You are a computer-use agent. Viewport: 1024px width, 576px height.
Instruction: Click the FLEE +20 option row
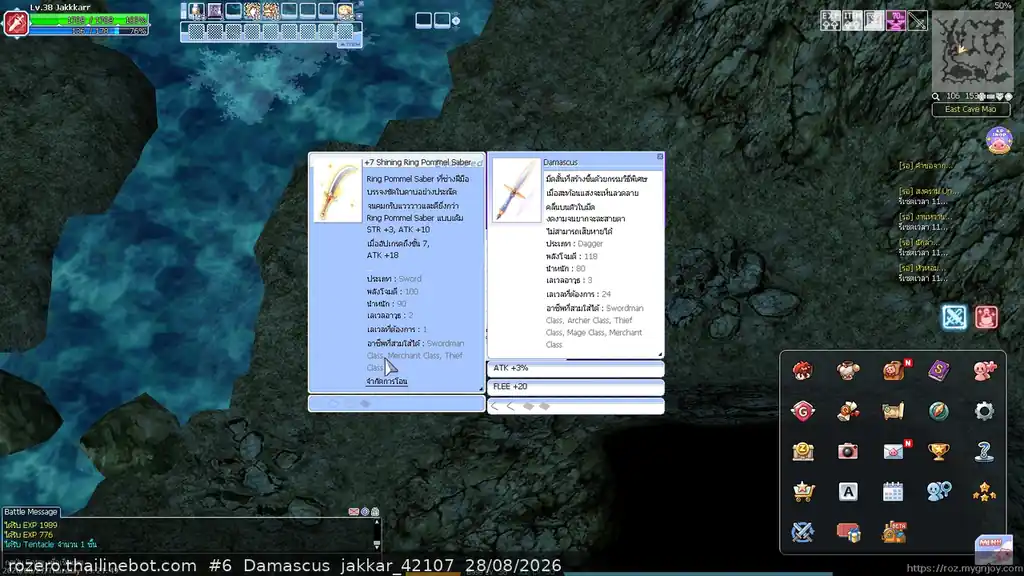[575, 387]
